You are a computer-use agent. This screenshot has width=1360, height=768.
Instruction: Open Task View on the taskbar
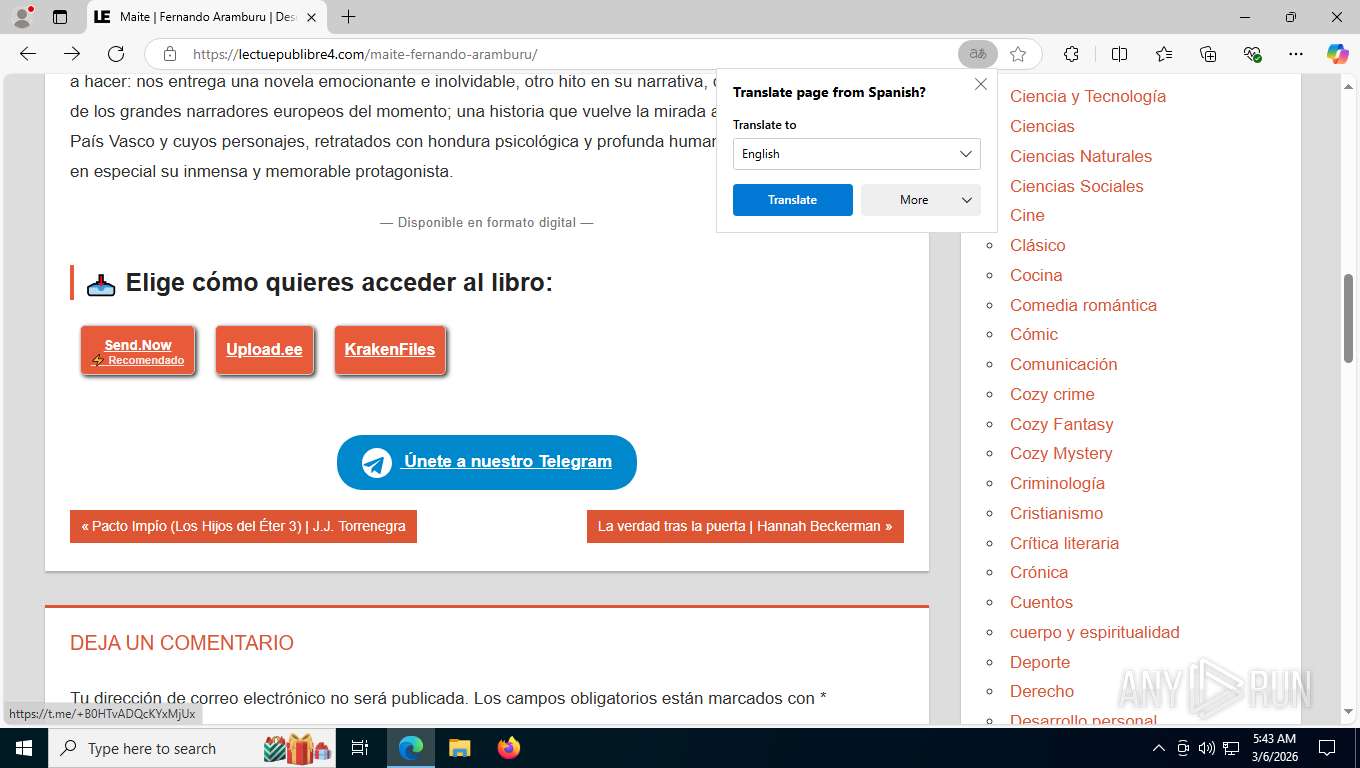pyautogui.click(x=360, y=748)
